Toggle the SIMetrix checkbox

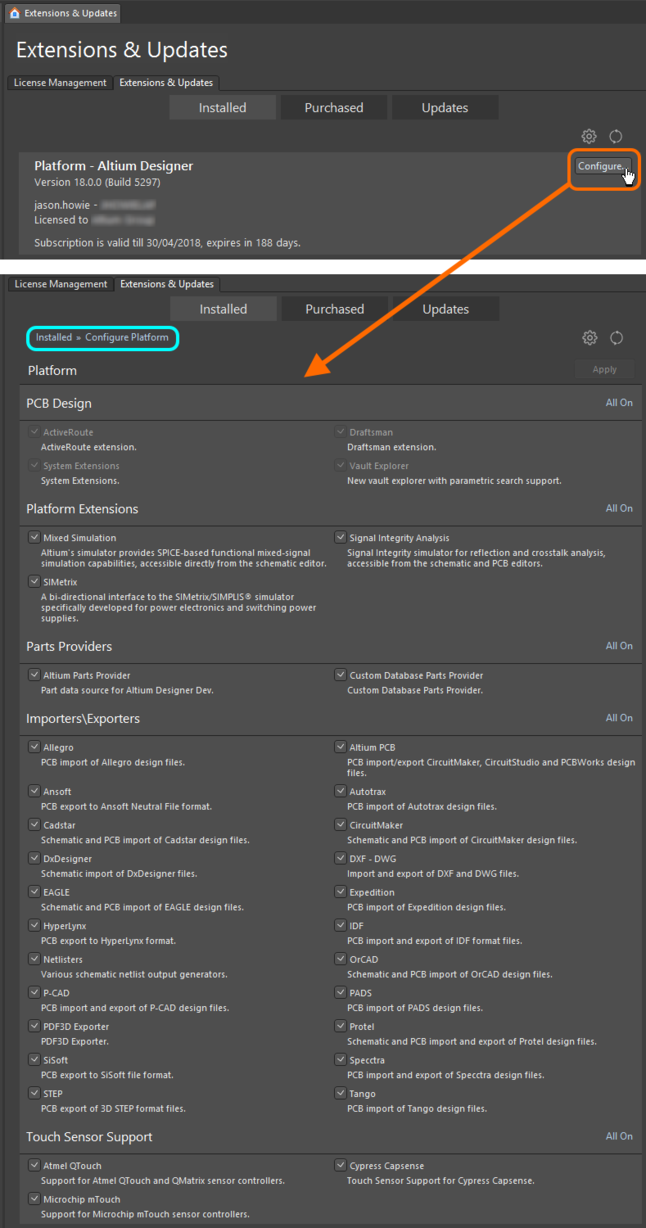(x=34, y=581)
